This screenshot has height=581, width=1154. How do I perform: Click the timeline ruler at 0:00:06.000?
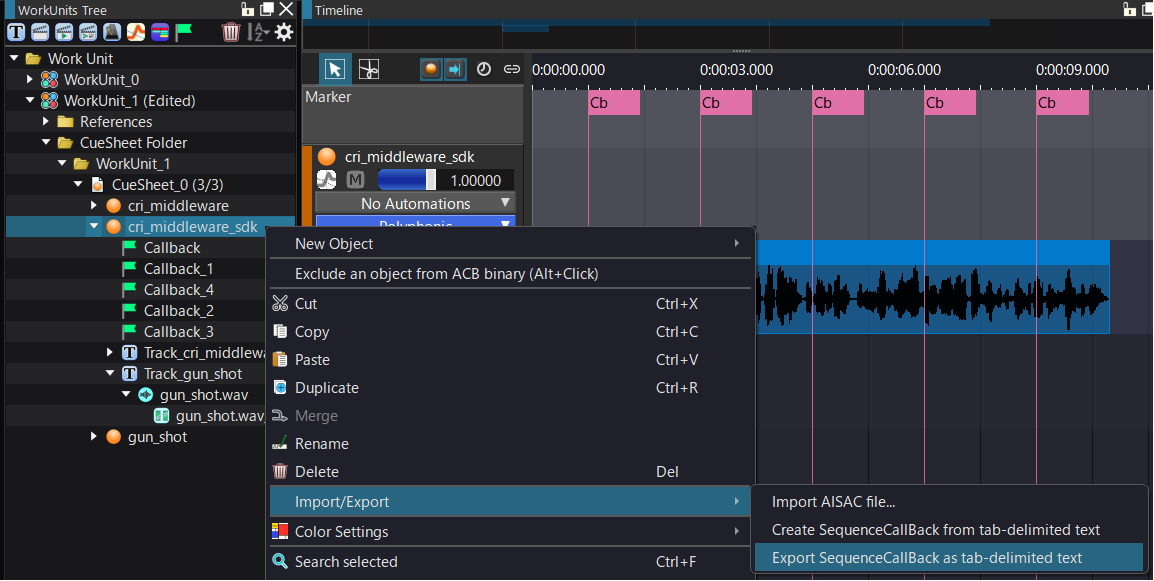tap(904, 70)
